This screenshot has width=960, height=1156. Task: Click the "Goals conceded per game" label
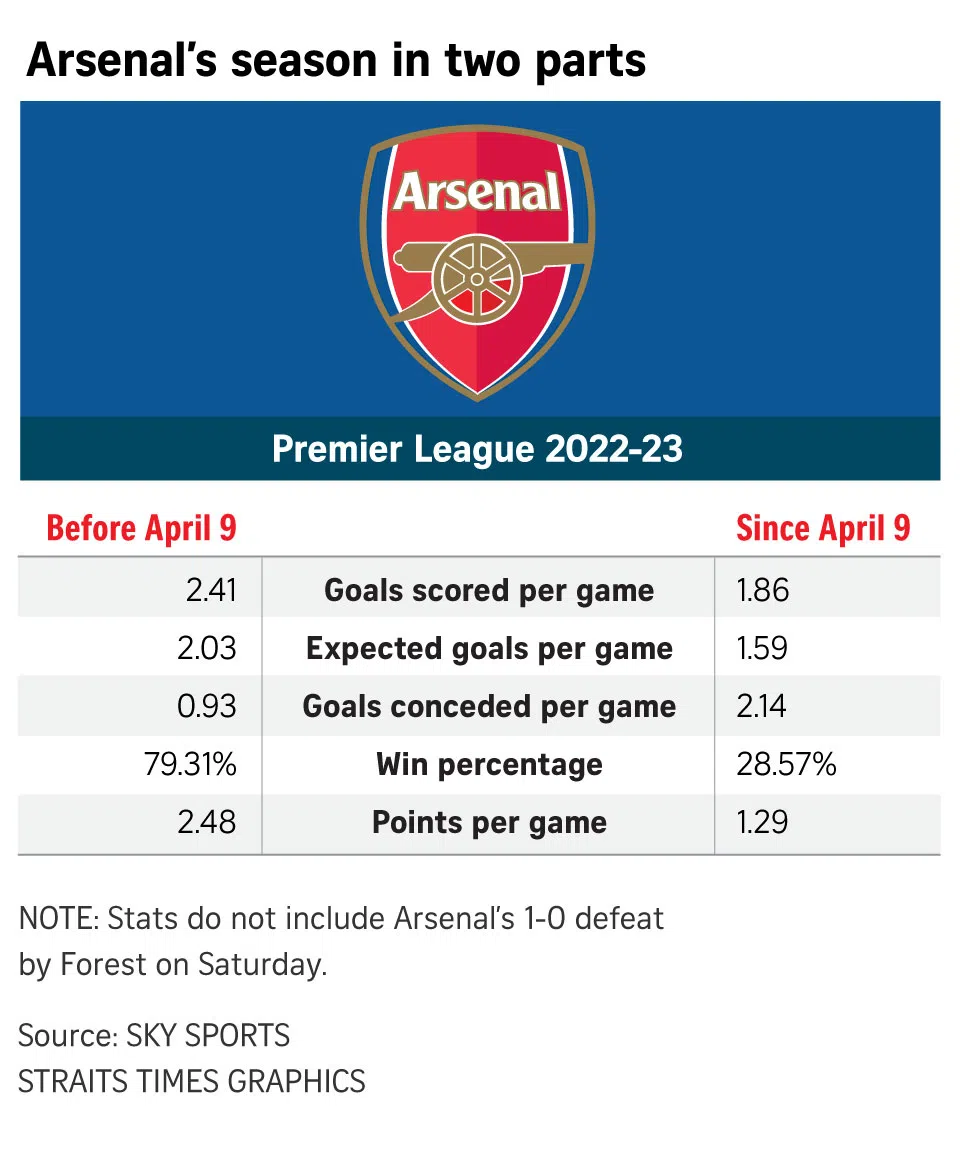tap(489, 707)
